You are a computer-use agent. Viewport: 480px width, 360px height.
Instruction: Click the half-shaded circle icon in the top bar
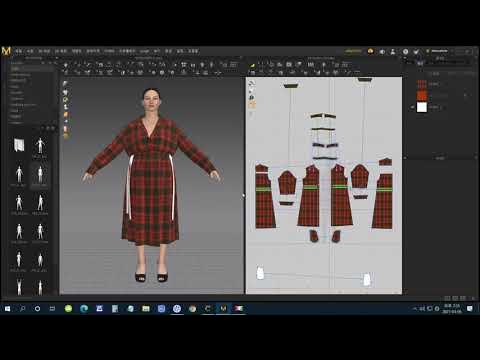coord(382,51)
